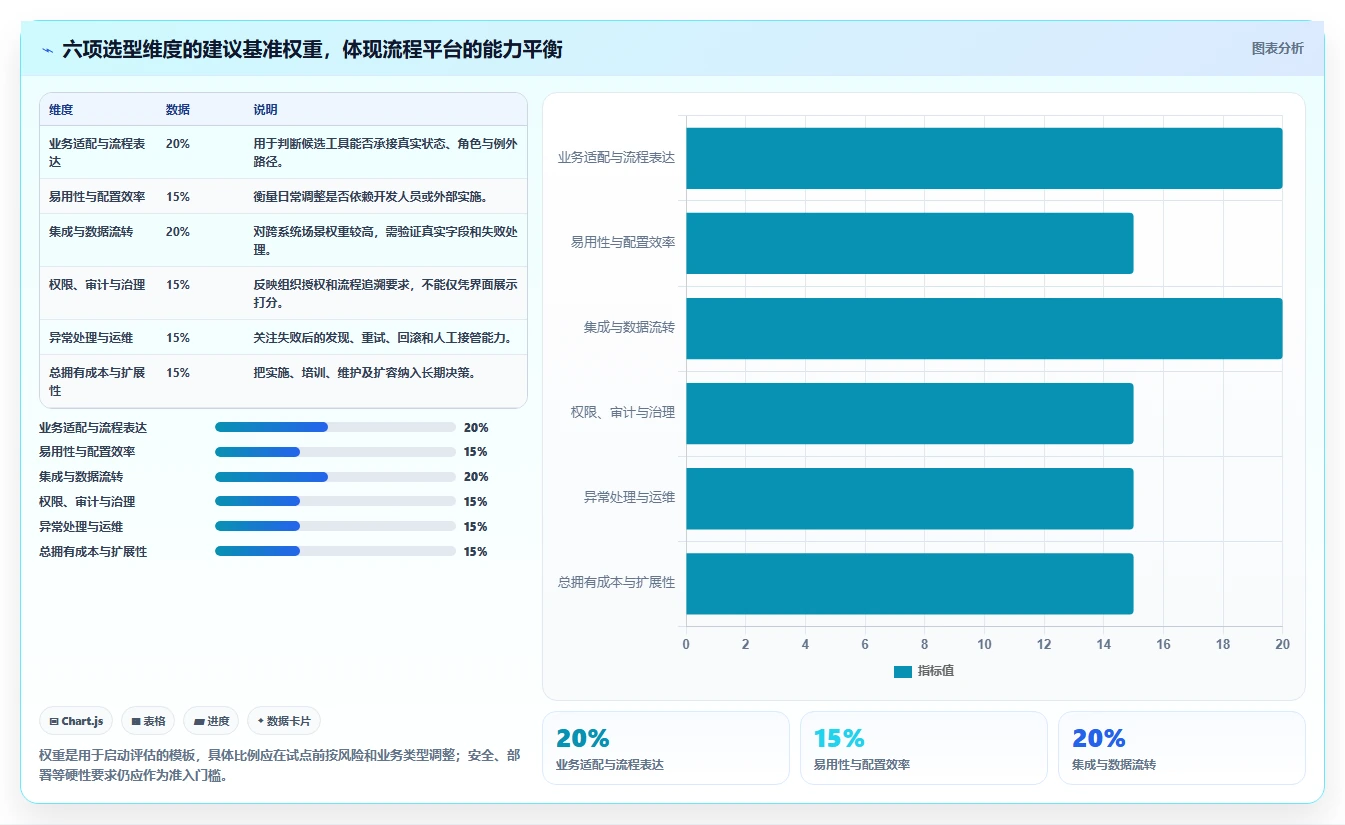Click the page title about 六项选型维度
Viewport: 1345px width, 825px height.
(312, 49)
